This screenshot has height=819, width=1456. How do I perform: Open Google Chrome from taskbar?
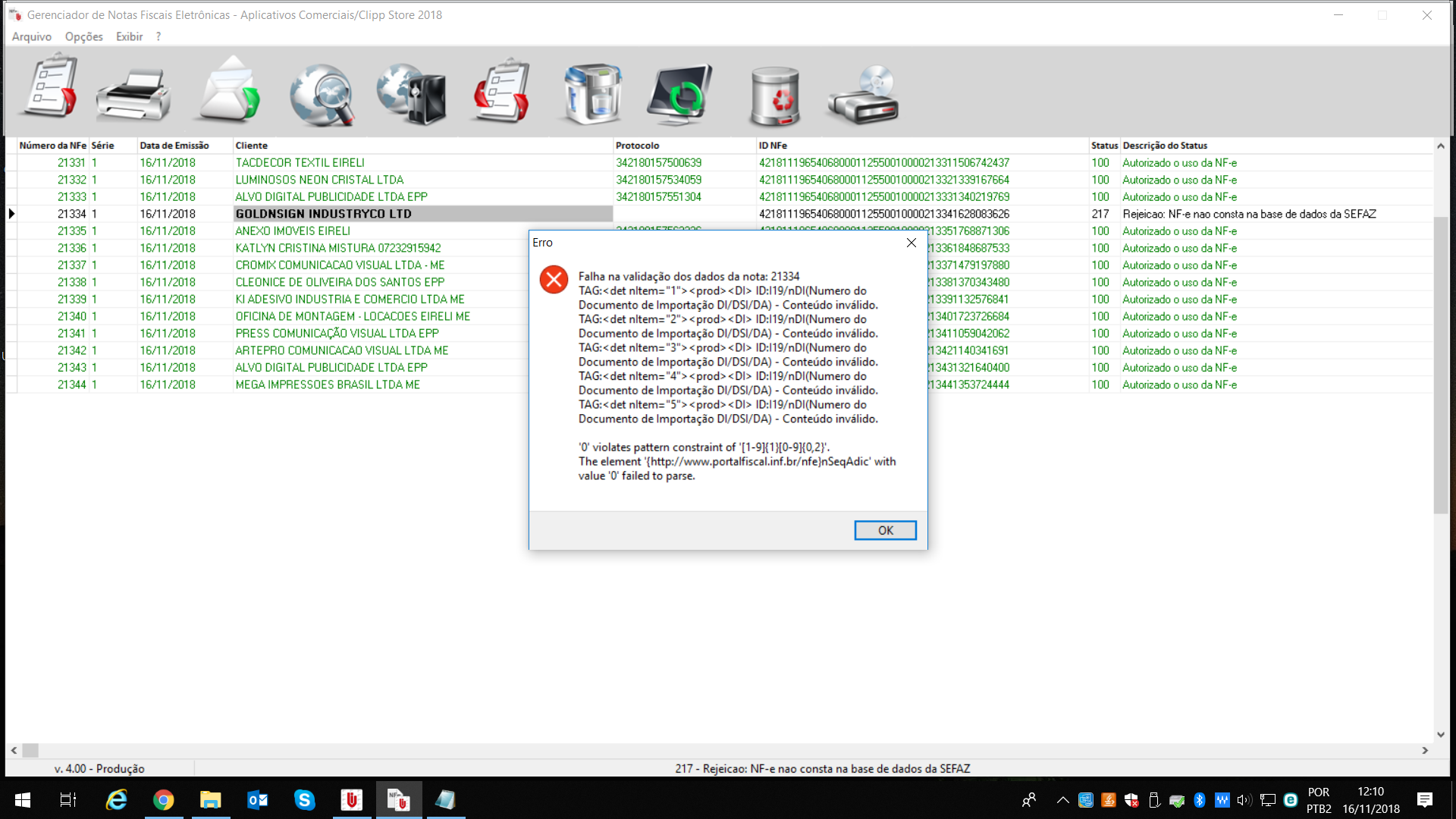coord(163,799)
